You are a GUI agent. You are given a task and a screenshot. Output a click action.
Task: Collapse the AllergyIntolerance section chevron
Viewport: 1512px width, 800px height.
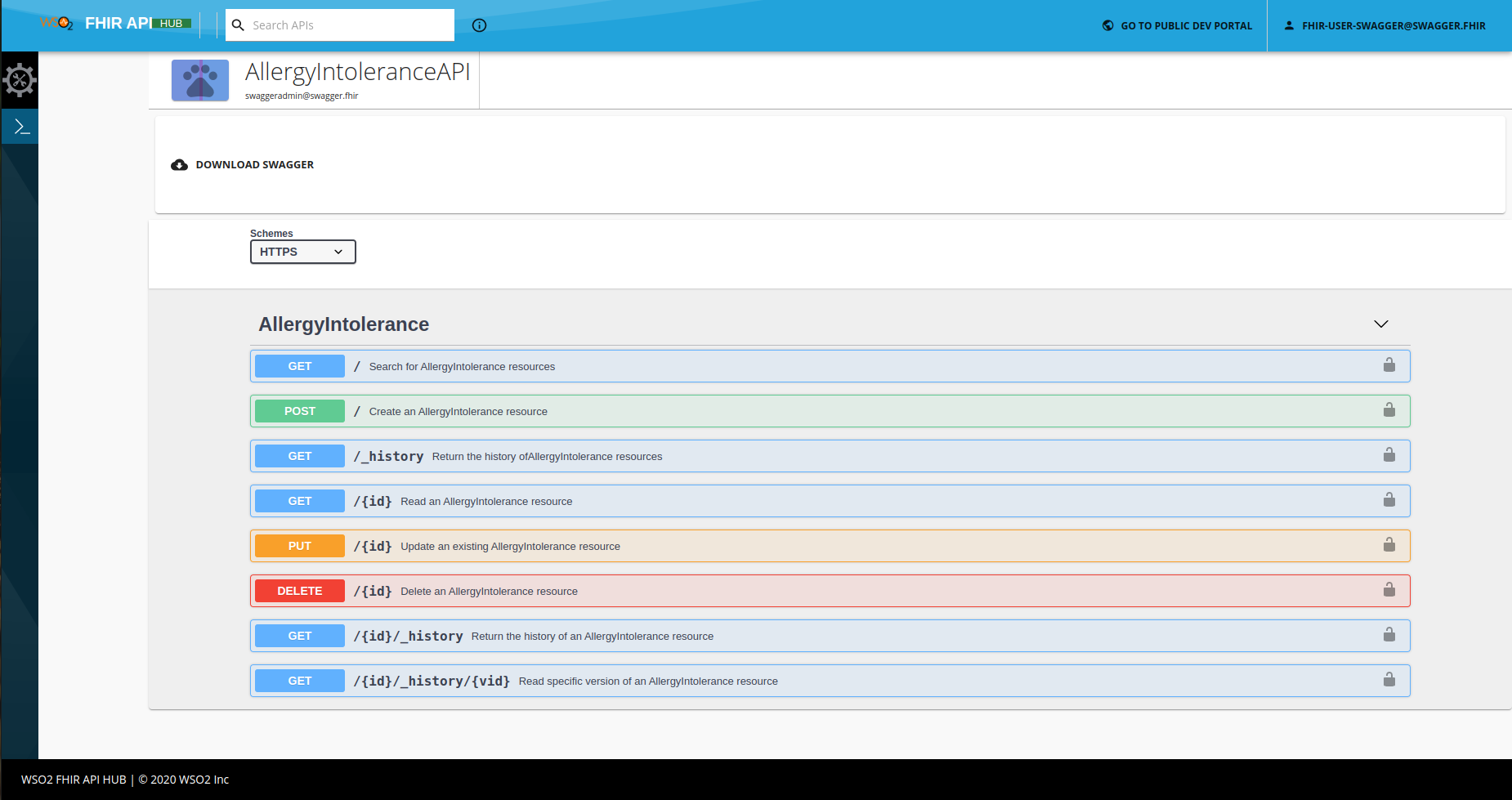coord(1381,324)
